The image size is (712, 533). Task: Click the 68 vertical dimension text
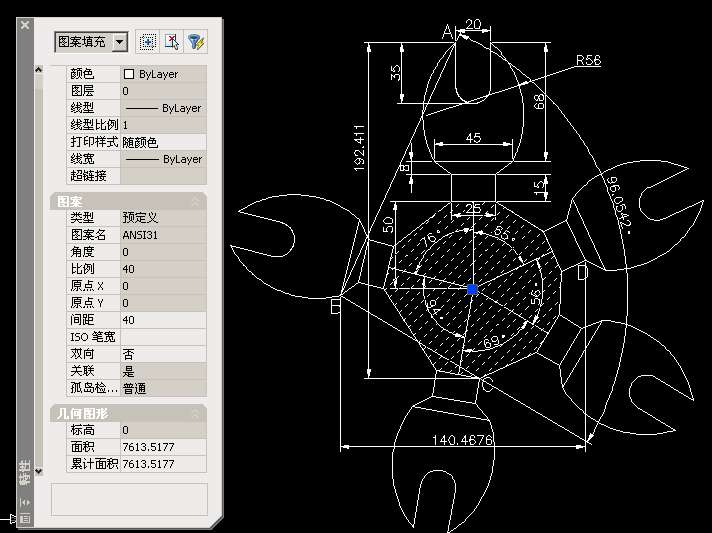(539, 102)
